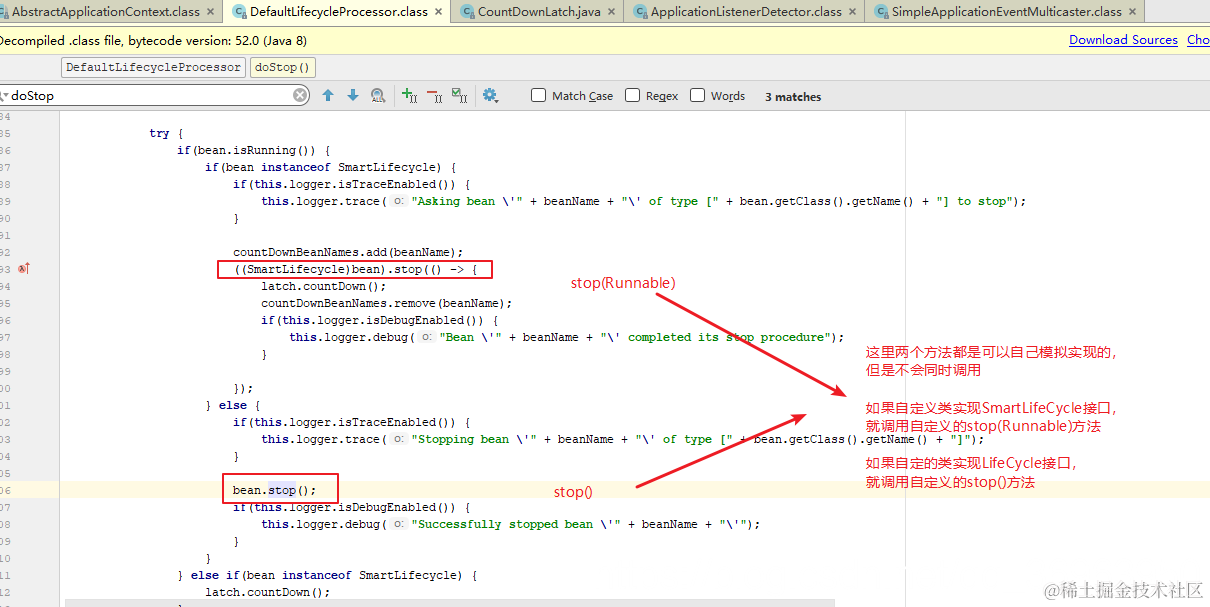Switch to SimpleApplicationEventMulticaster.class tab
The height and width of the screenshot is (607, 1210).
[1006, 12]
